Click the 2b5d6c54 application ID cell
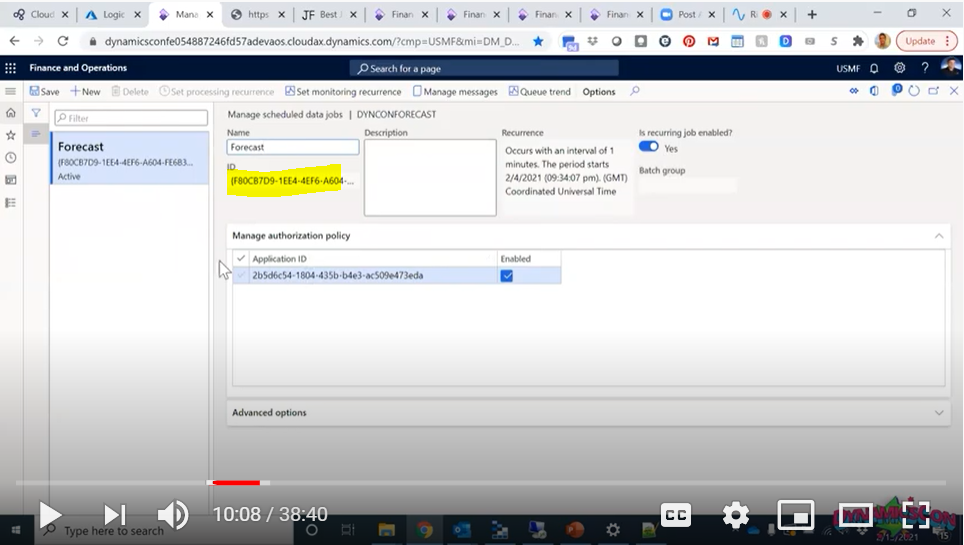The image size is (964, 545). tap(373, 276)
